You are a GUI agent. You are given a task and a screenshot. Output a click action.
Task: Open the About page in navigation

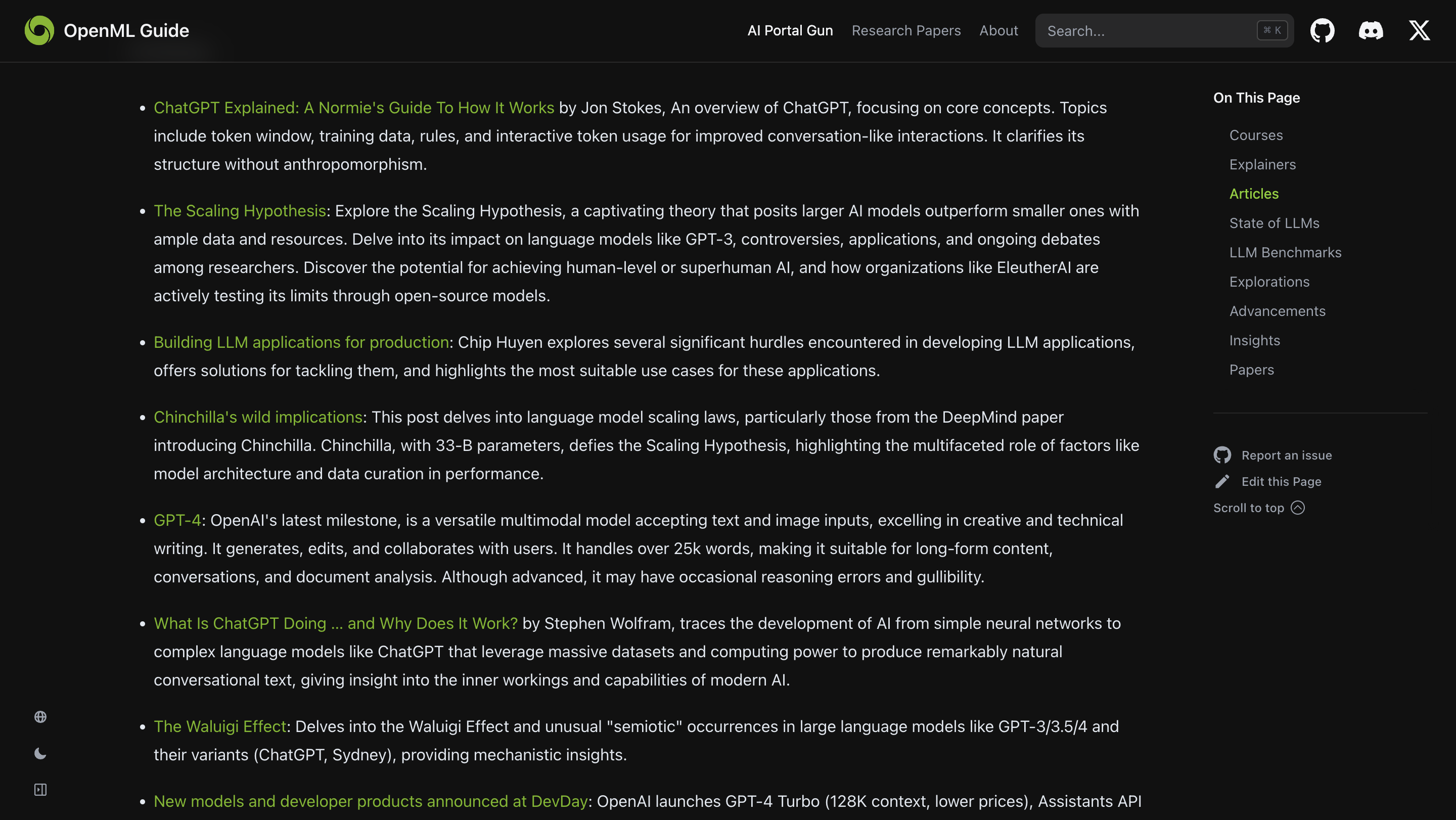998,30
